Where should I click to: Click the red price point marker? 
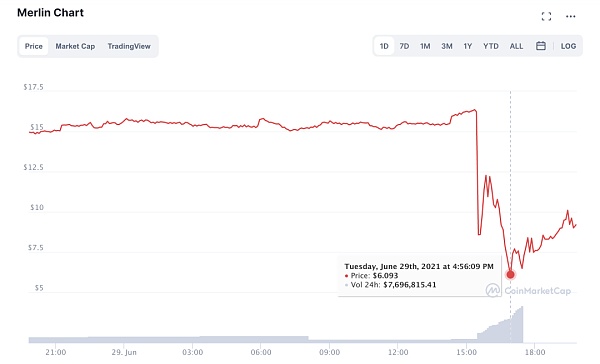click(510, 274)
